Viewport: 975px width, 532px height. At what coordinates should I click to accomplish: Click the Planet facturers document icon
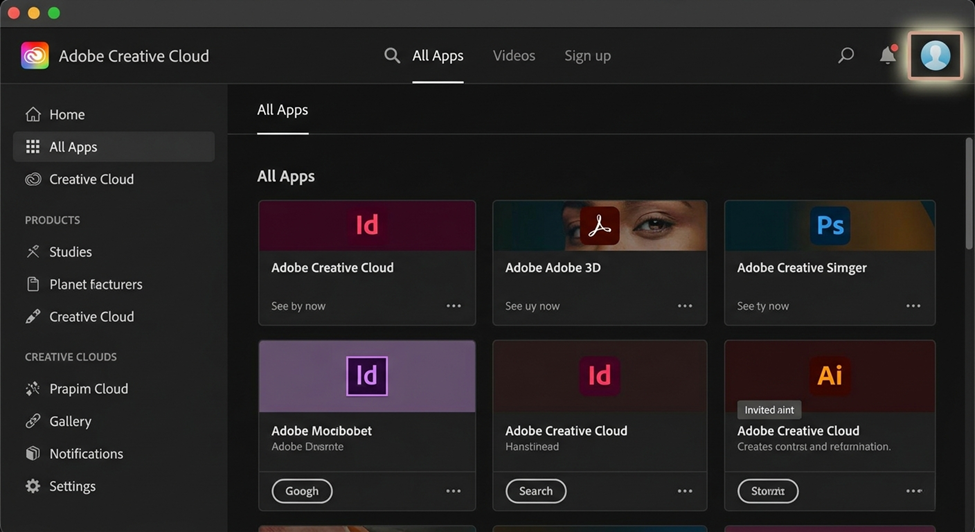(33, 284)
